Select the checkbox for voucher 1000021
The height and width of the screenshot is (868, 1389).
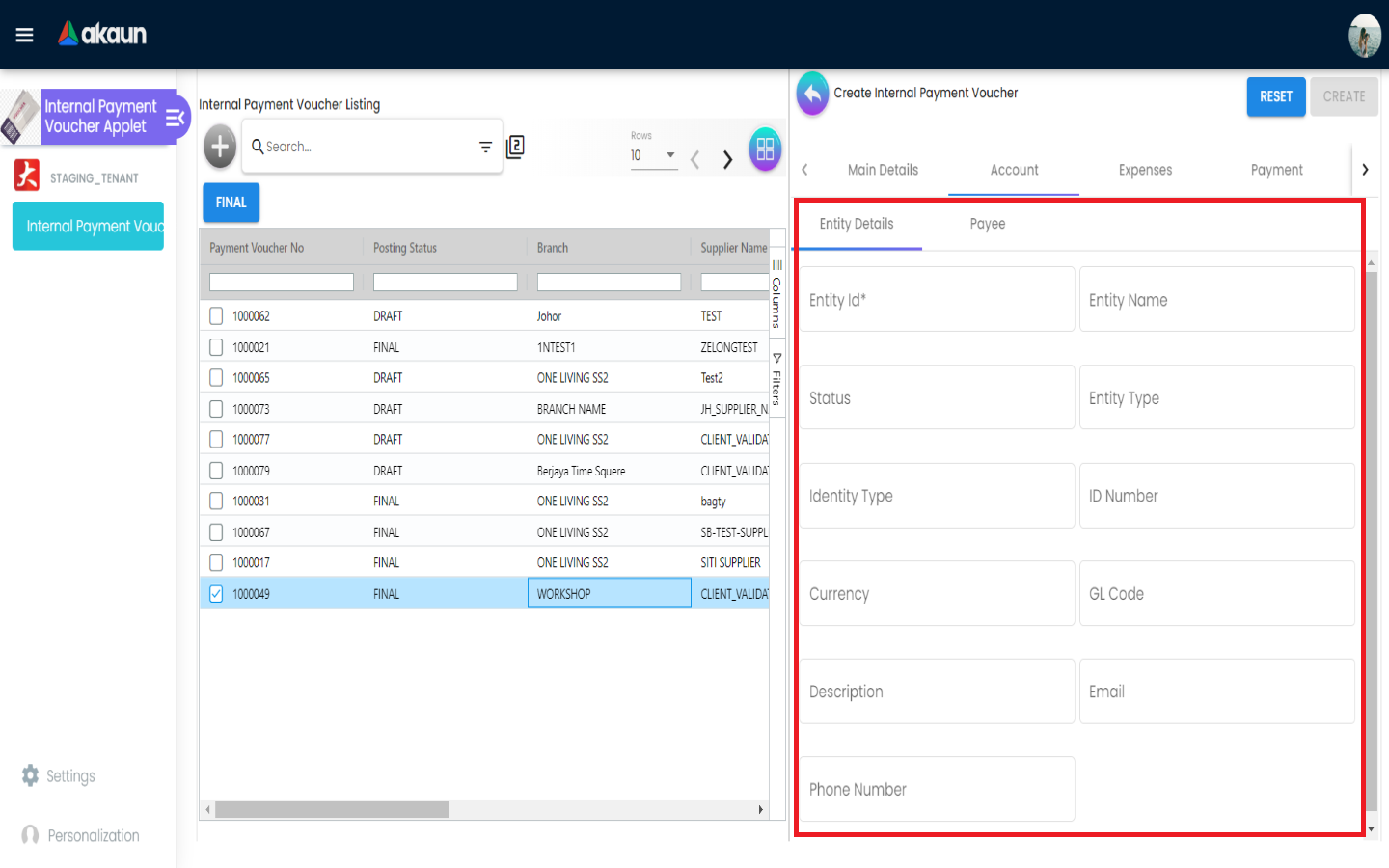click(216, 347)
